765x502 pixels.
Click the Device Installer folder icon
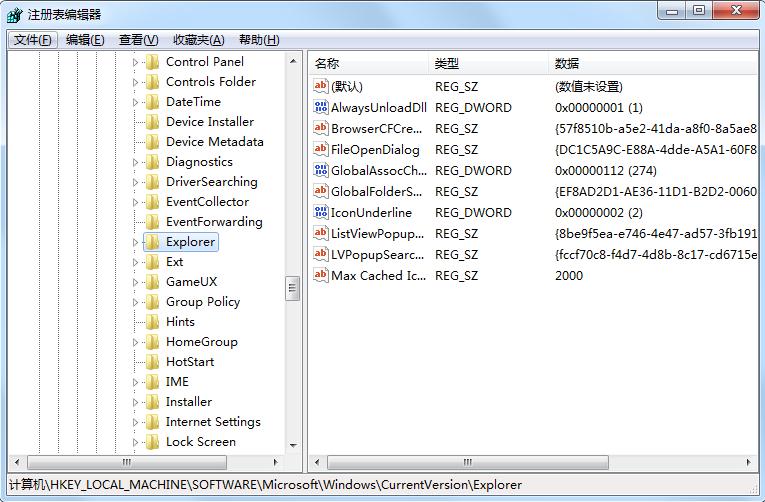153,122
